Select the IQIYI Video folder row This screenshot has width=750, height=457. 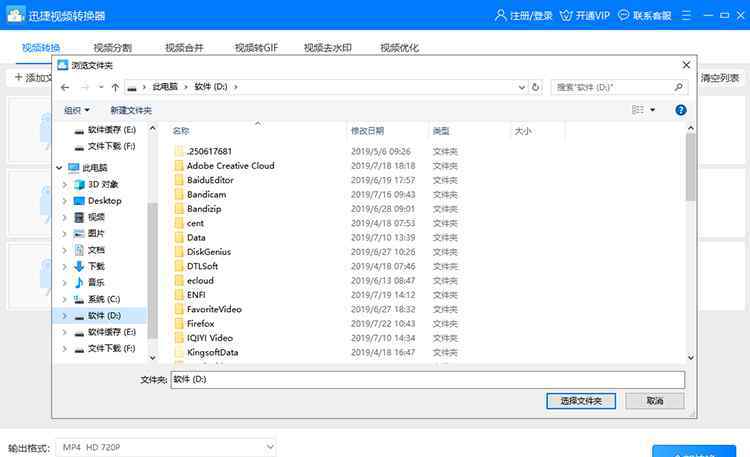[x=316, y=338]
